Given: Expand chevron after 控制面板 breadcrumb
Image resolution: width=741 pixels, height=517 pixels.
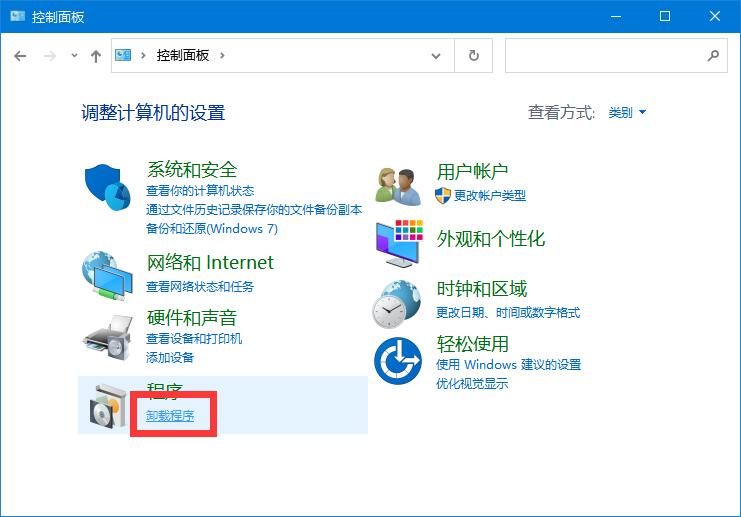Looking at the screenshot, I should click(x=222, y=55).
